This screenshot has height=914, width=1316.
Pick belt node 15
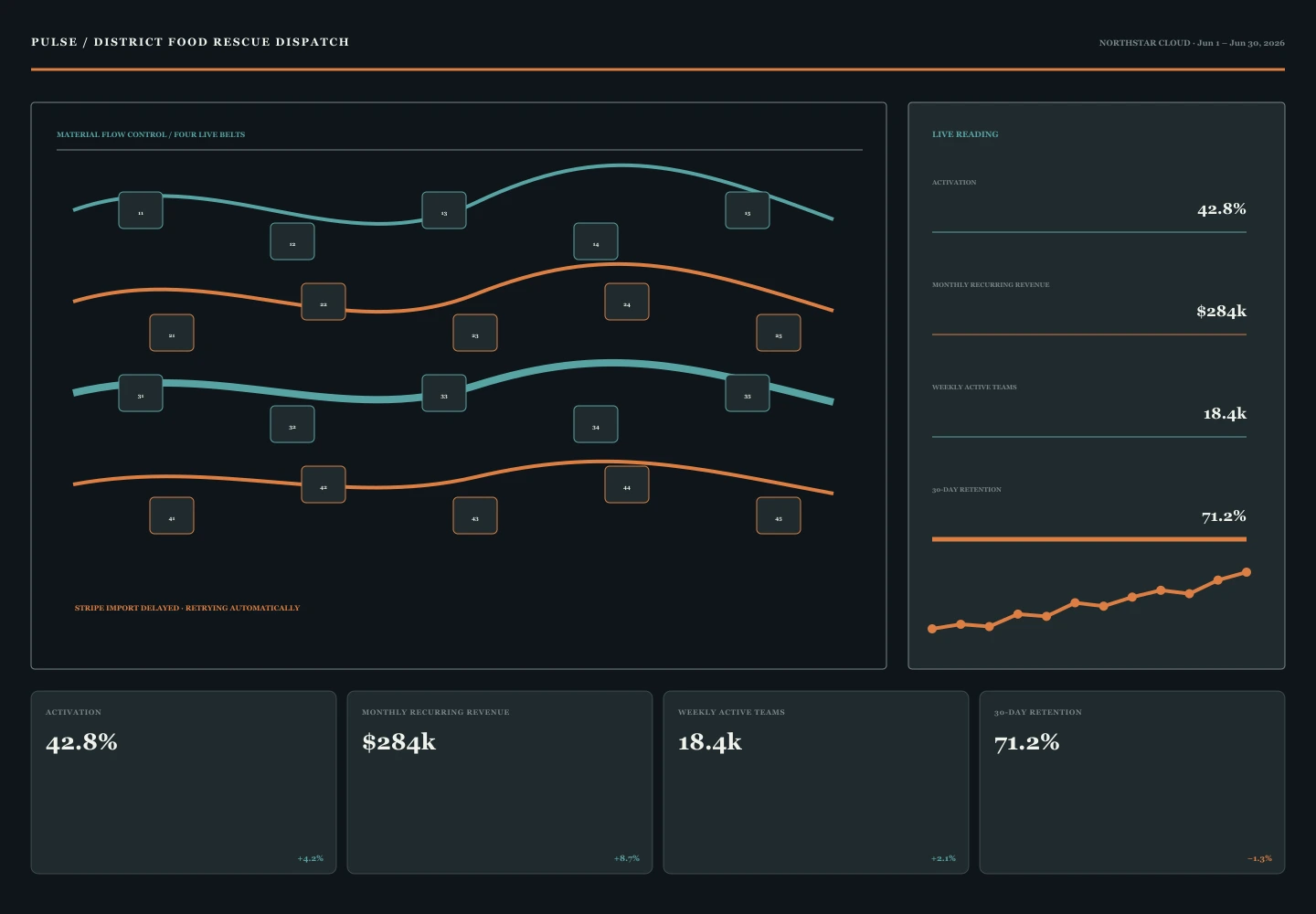click(x=748, y=210)
